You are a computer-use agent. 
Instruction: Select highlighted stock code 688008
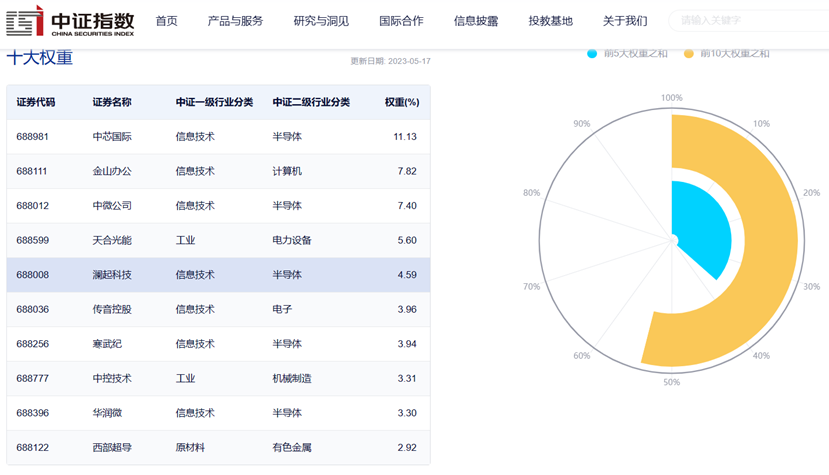32,275
